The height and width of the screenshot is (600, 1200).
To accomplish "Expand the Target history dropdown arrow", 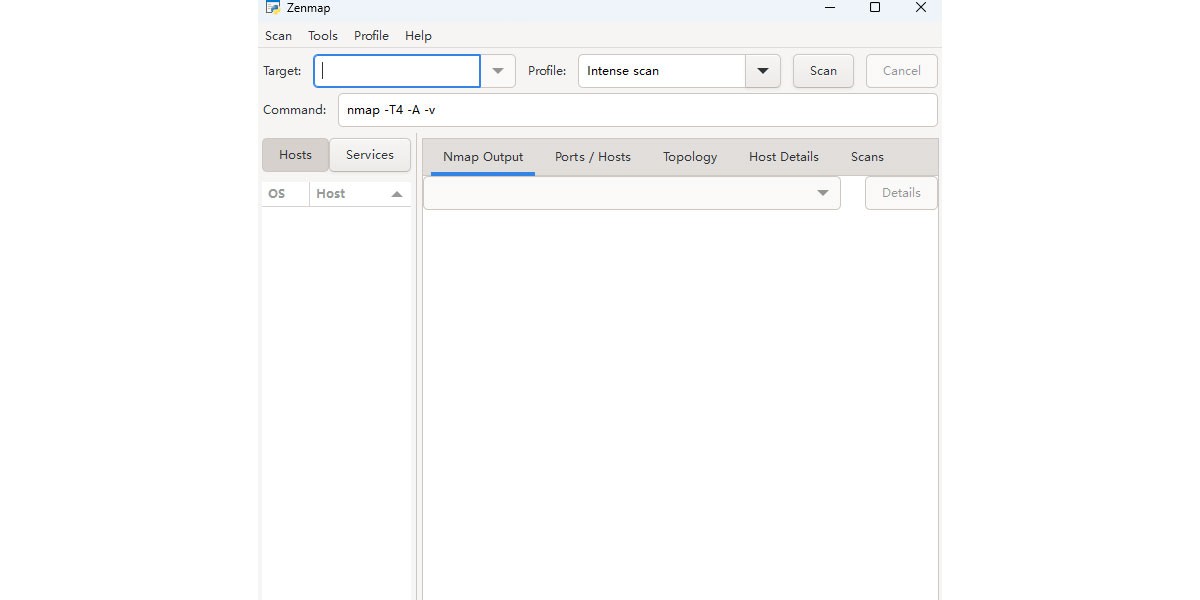I will click(498, 71).
